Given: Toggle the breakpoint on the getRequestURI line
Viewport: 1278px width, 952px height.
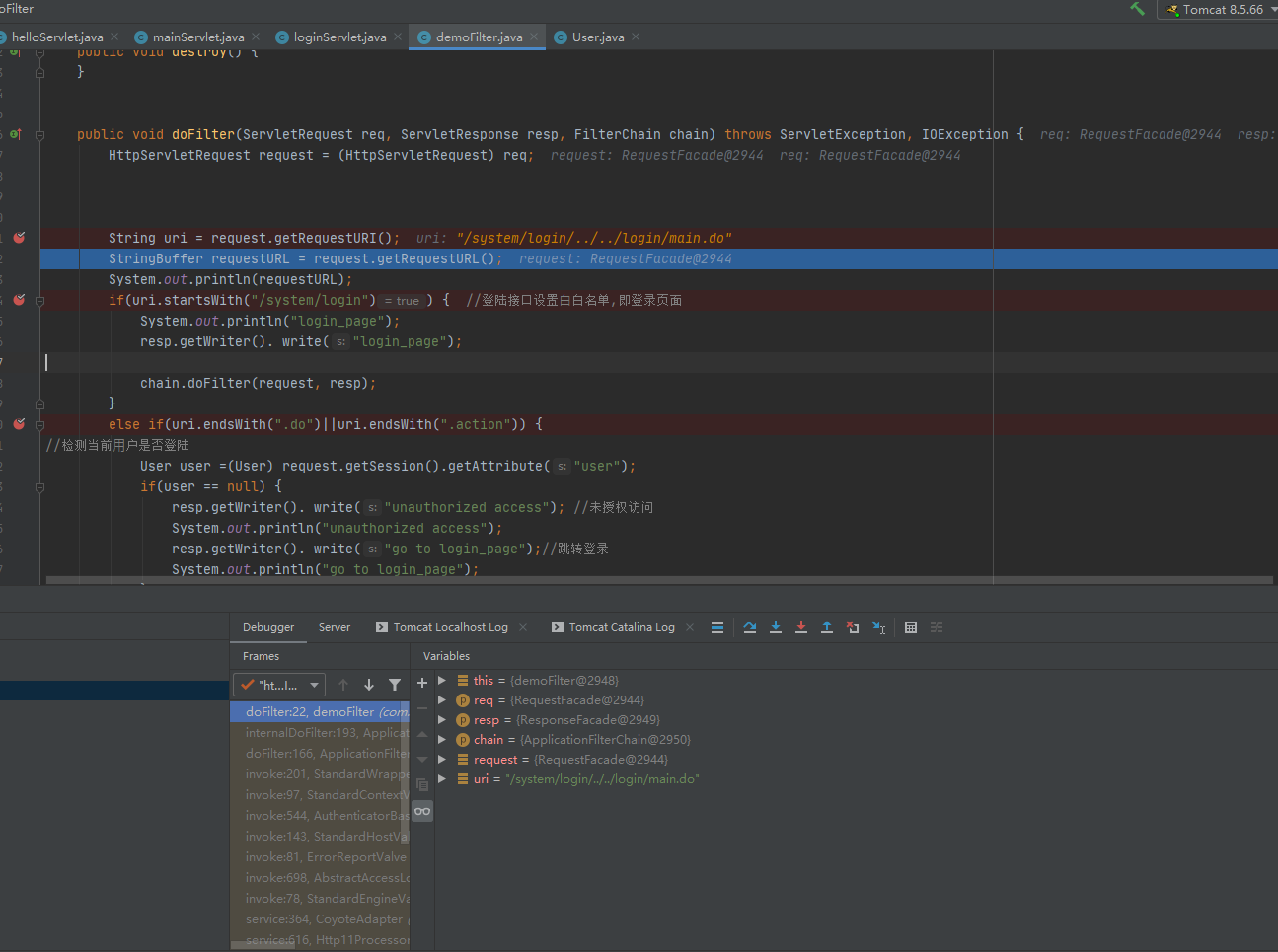Looking at the screenshot, I should pyautogui.click(x=19, y=238).
